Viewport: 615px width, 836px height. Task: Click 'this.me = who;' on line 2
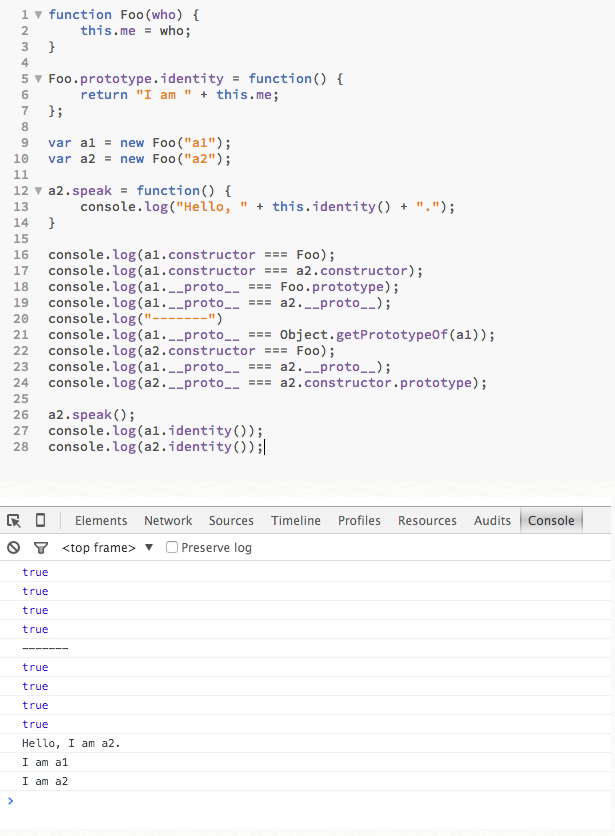[x=135, y=31]
